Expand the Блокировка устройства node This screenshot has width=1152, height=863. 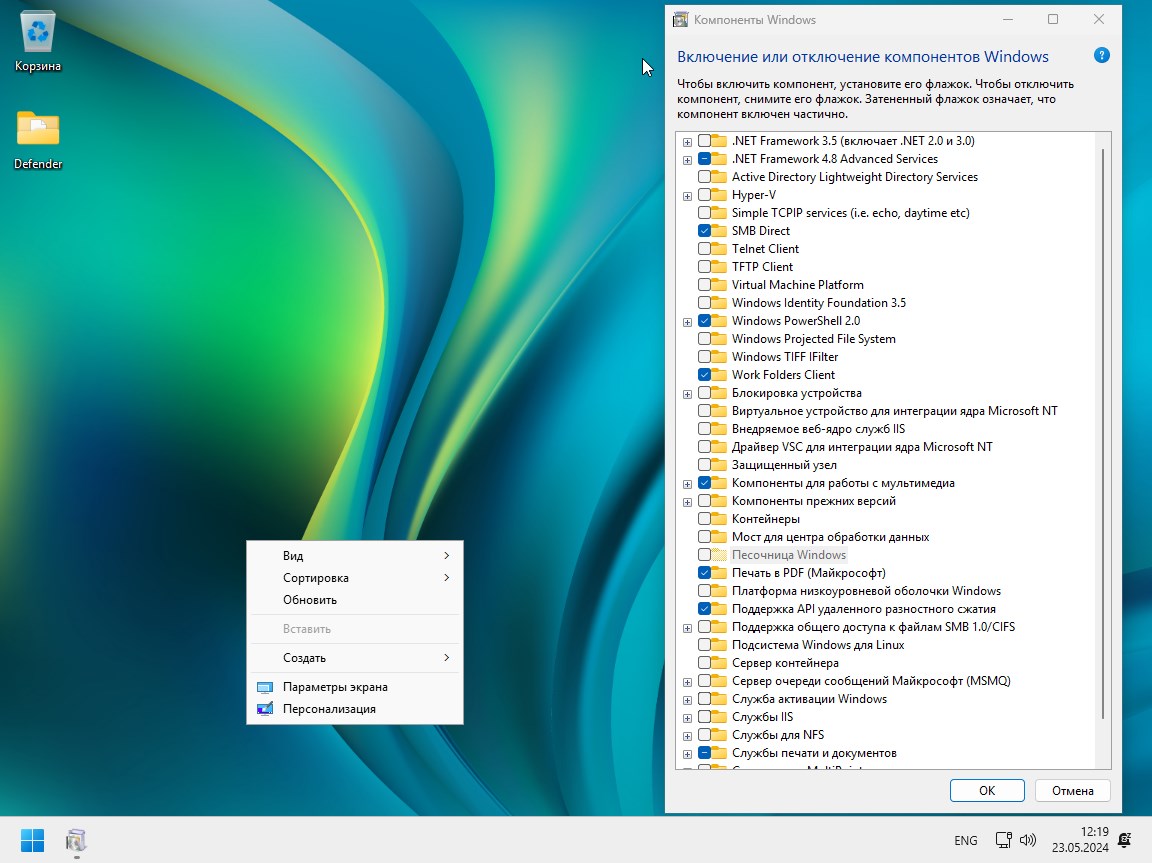pyautogui.click(x=688, y=394)
